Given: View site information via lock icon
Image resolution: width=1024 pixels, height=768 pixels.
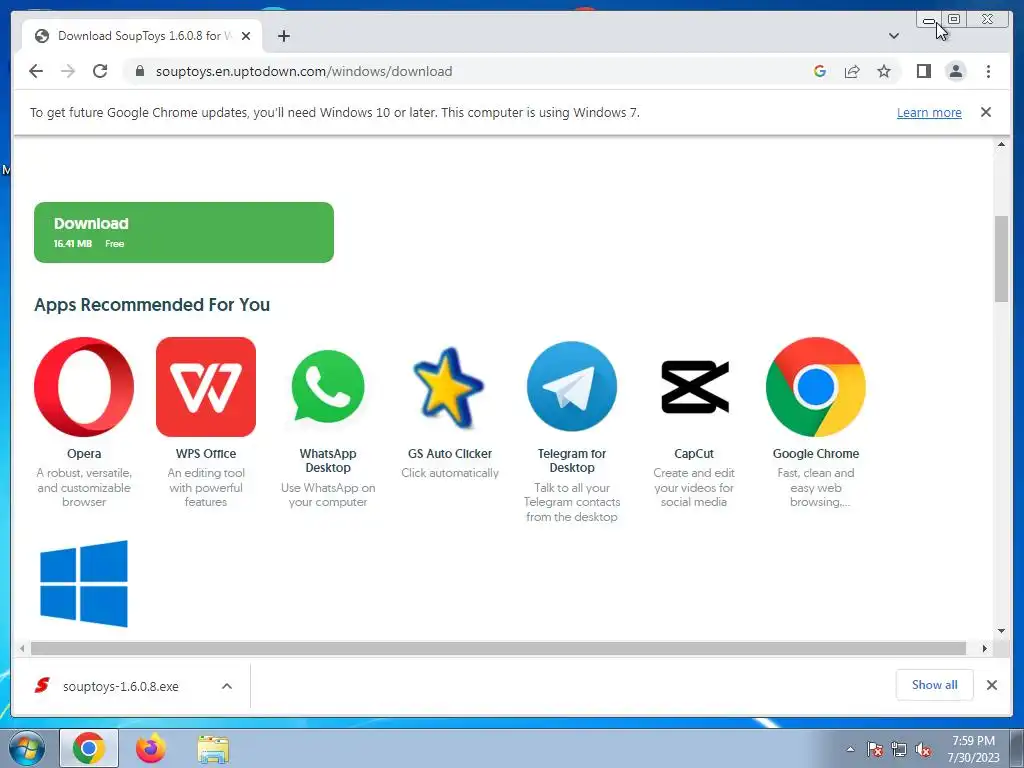Looking at the screenshot, I should click(x=139, y=71).
